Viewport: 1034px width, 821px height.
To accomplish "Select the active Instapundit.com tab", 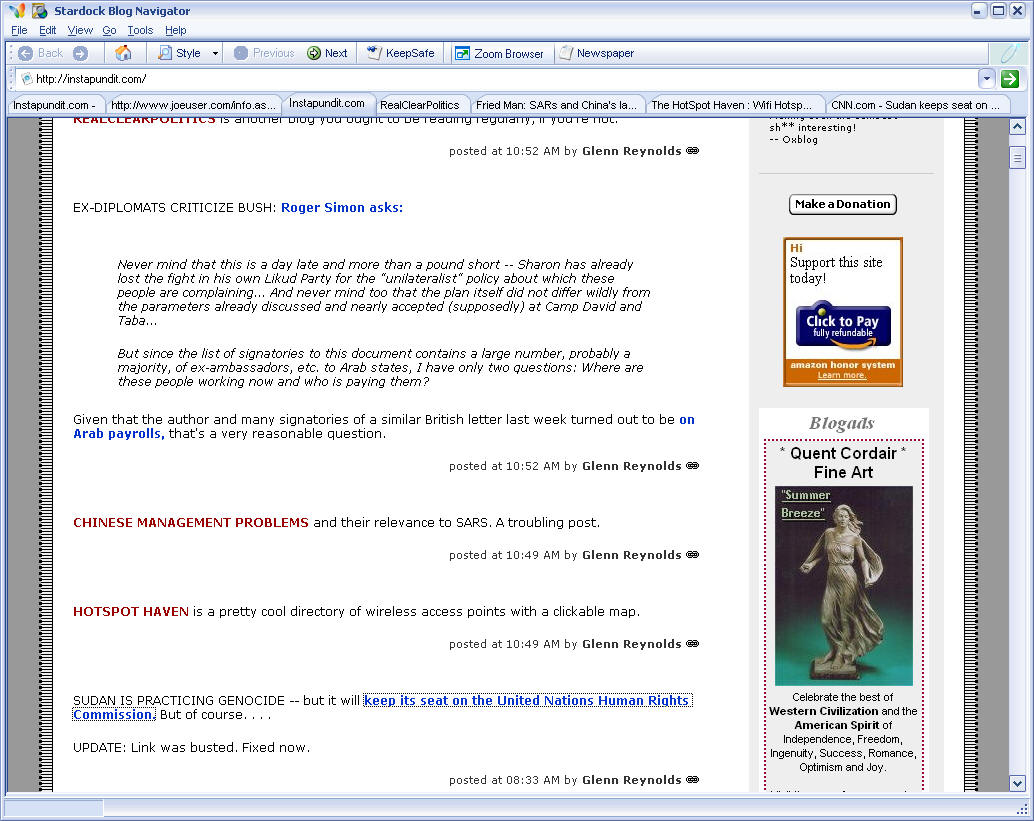I will pyautogui.click(x=326, y=104).
